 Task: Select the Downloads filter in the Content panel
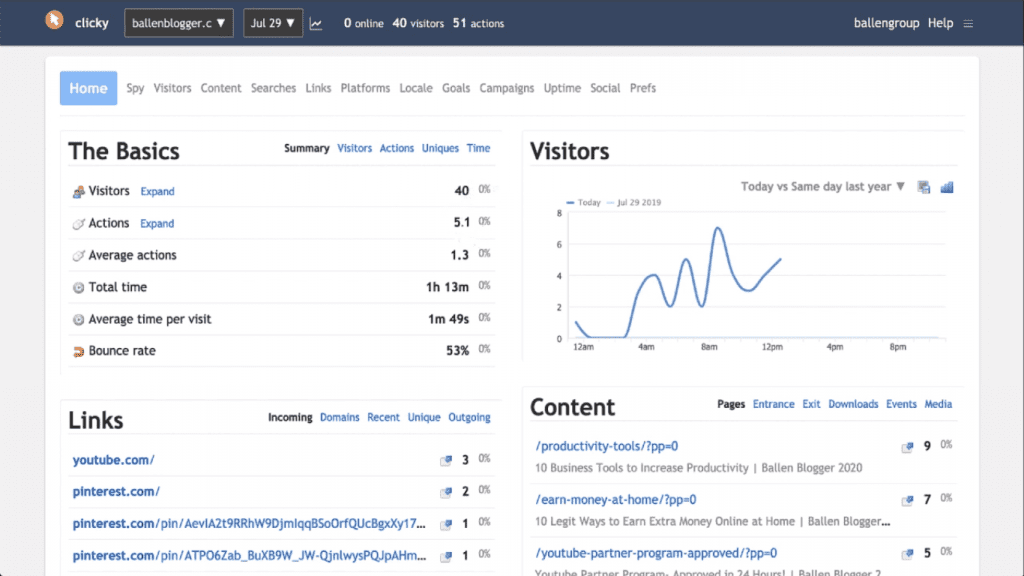[853, 404]
